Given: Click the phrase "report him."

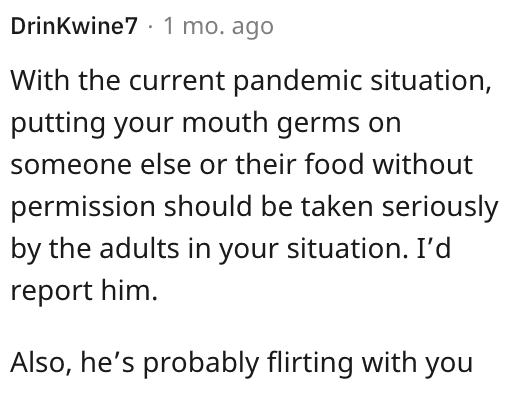Looking at the screenshot, I should coord(84,290).
